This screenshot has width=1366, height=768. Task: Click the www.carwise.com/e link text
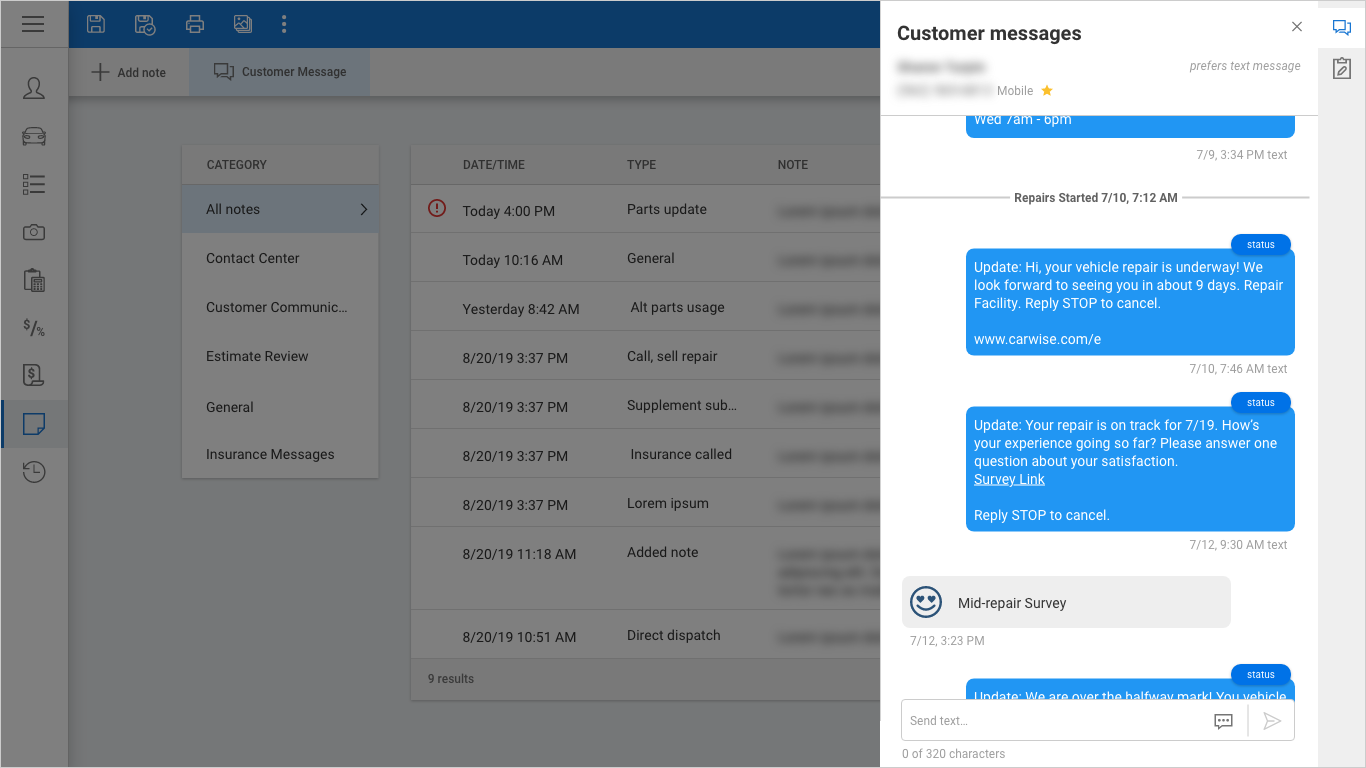[x=1037, y=339]
